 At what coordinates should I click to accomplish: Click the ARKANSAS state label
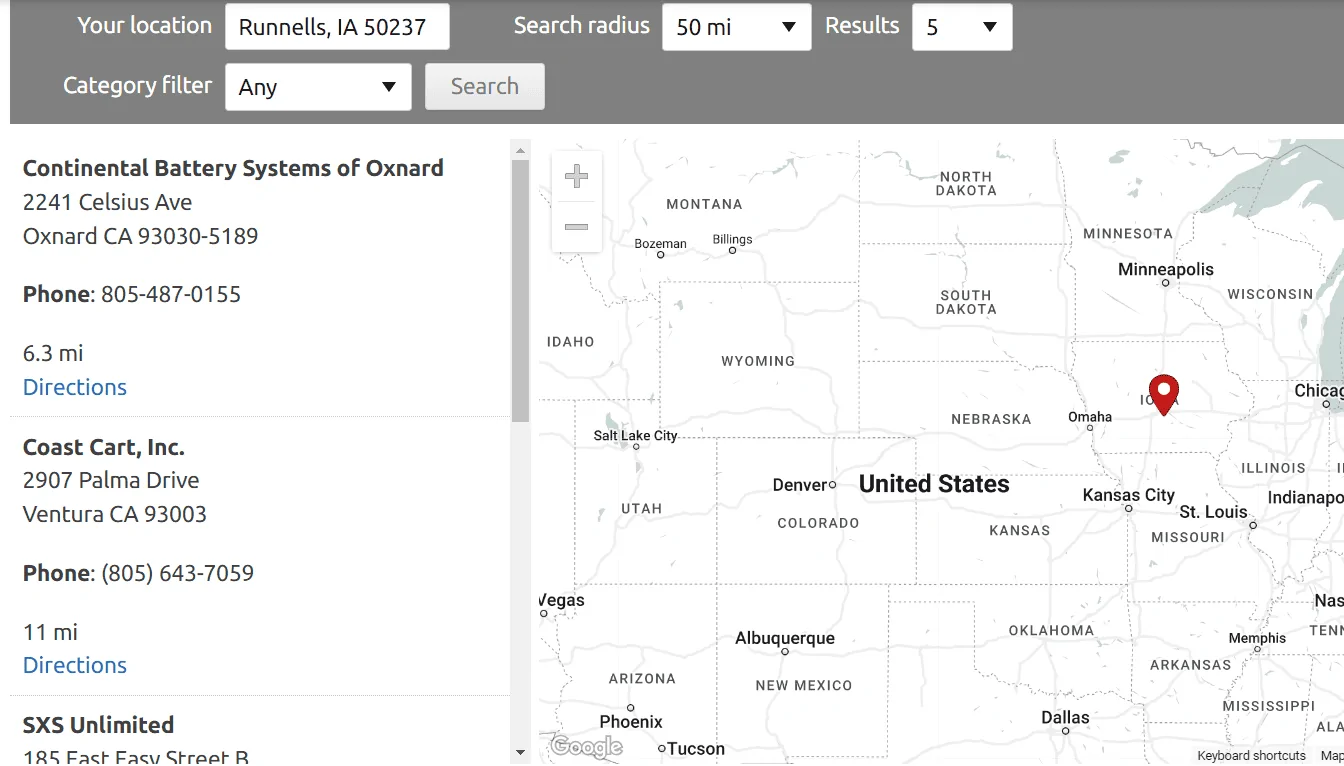click(1190, 665)
